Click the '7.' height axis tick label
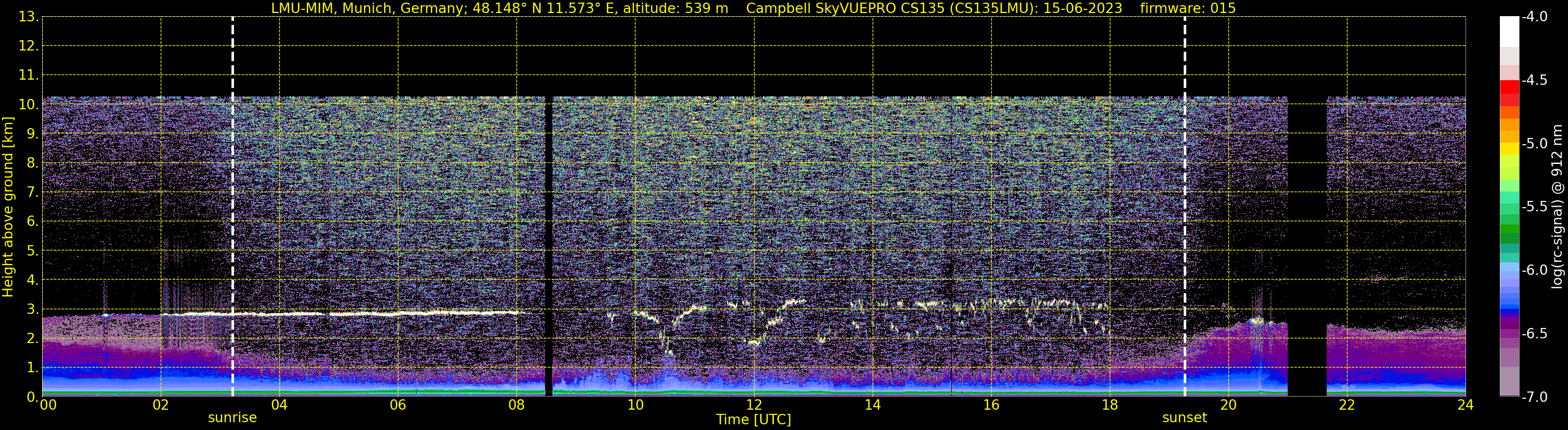The image size is (1568, 430). 32,193
